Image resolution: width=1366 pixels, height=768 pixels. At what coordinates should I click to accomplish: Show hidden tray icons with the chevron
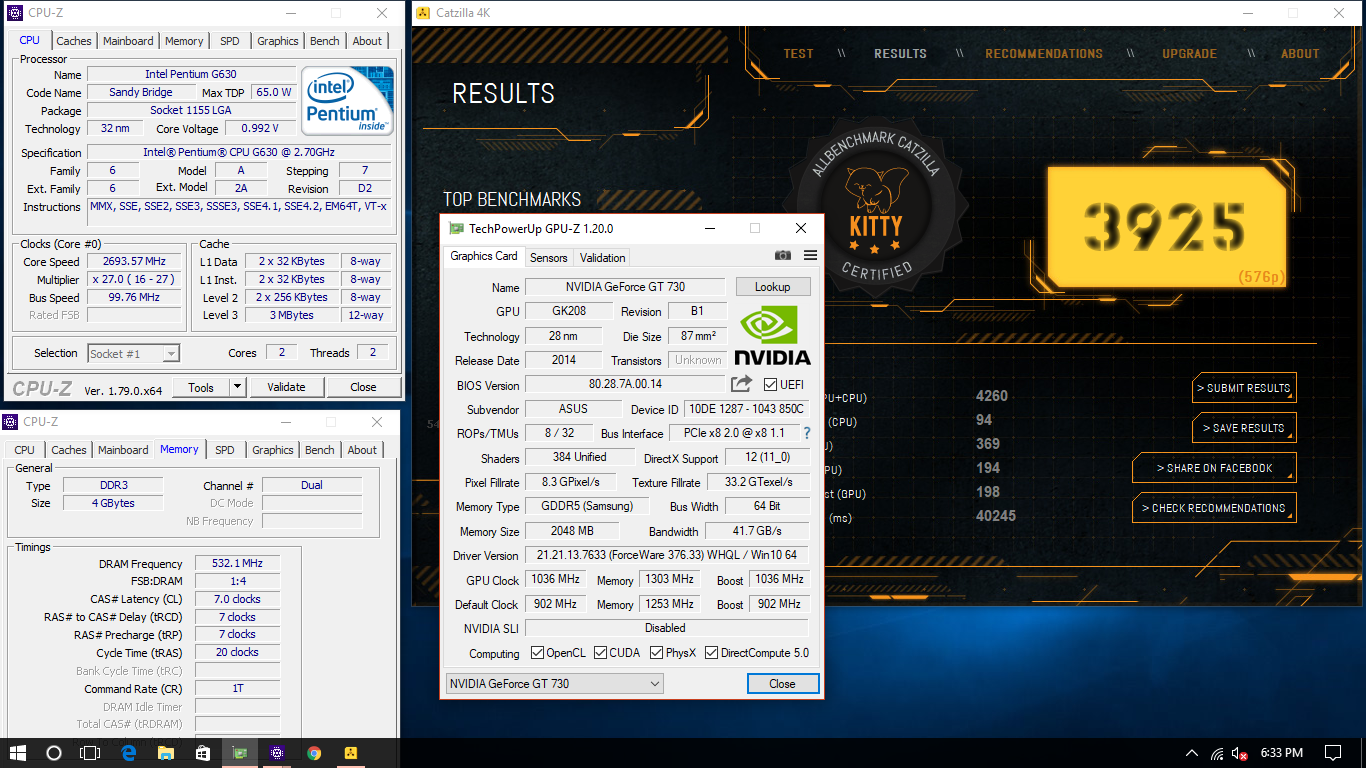(x=1192, y=753)
